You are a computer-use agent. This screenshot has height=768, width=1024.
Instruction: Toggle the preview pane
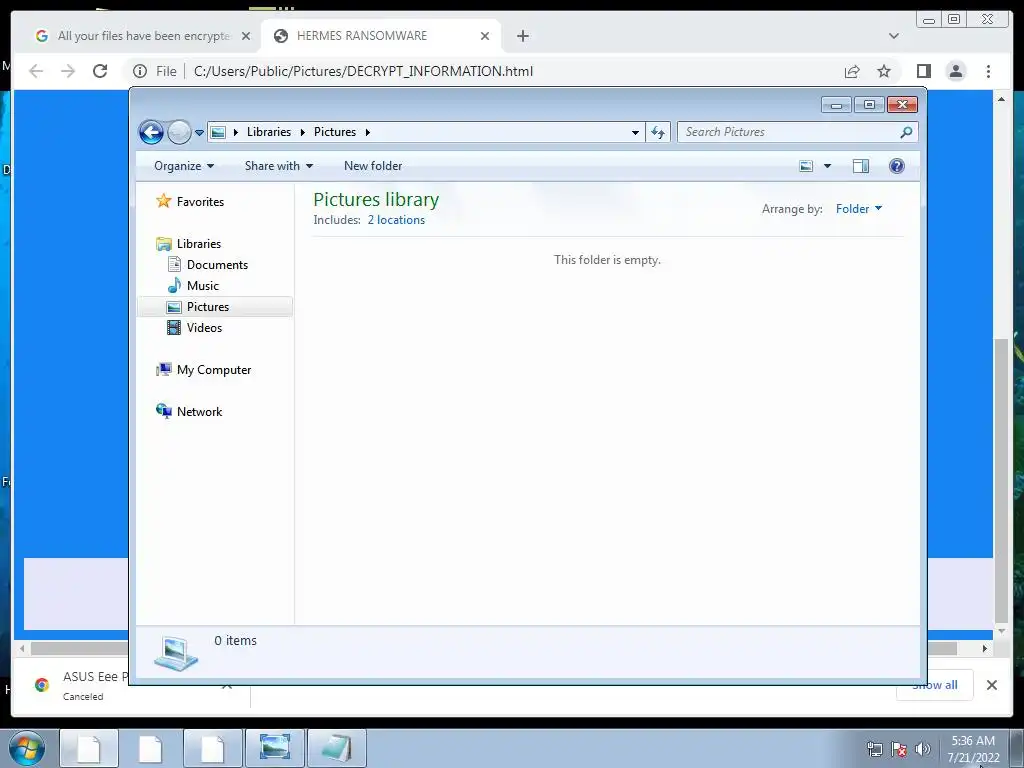pos(861,166)
